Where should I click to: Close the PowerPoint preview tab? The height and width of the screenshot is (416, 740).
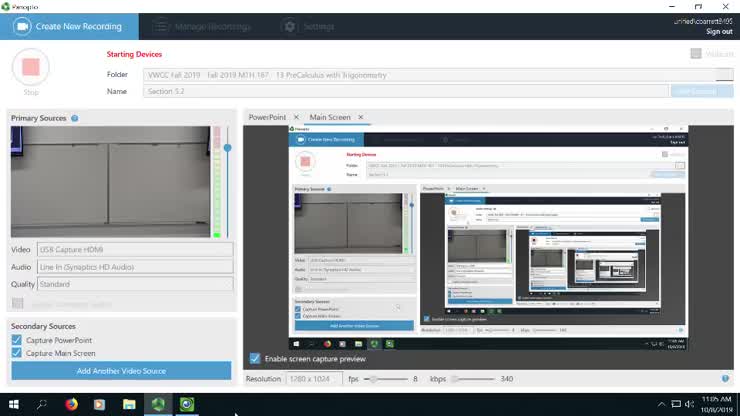point(296,118)
